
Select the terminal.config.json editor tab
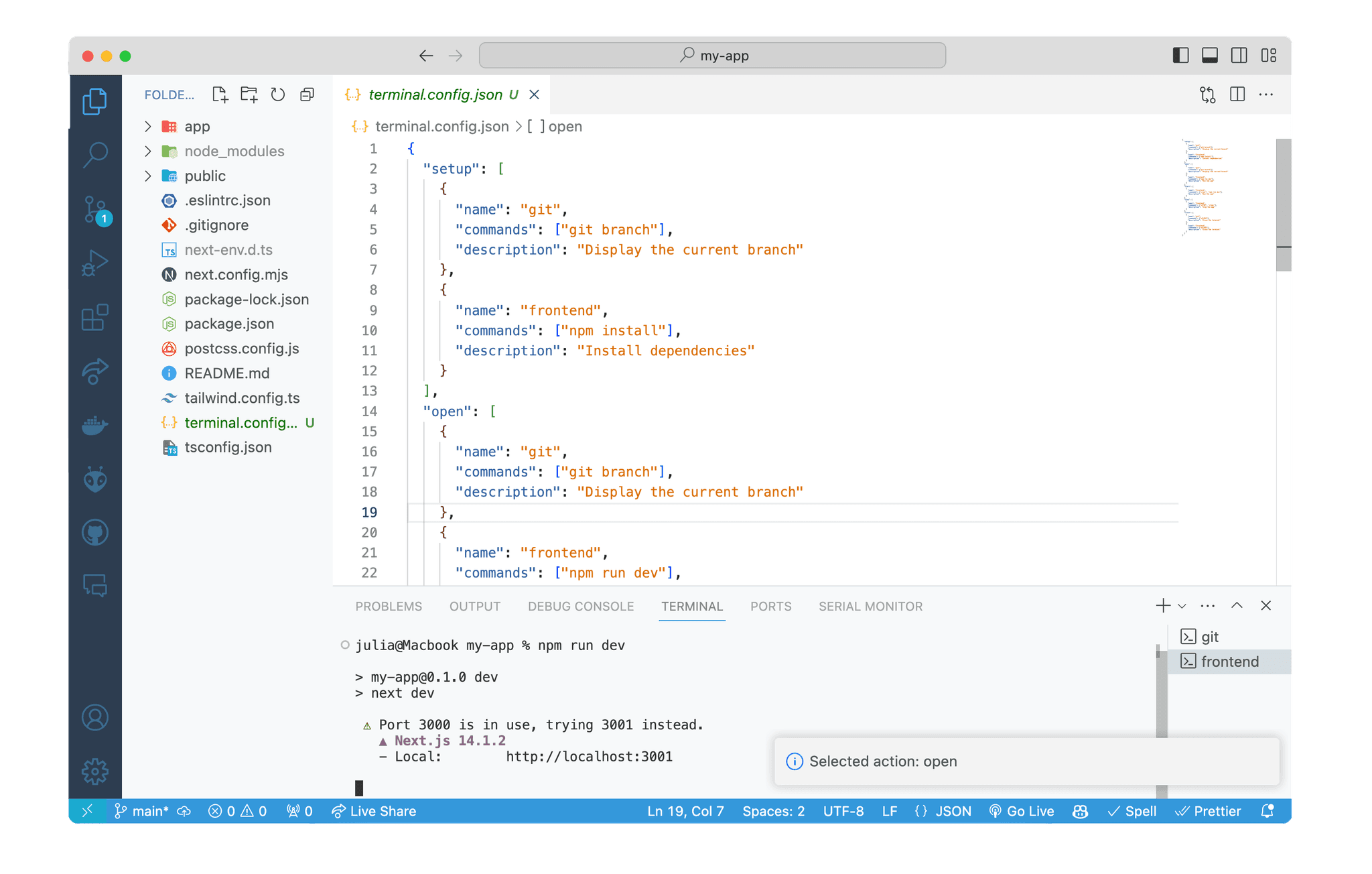pos(441,95)
